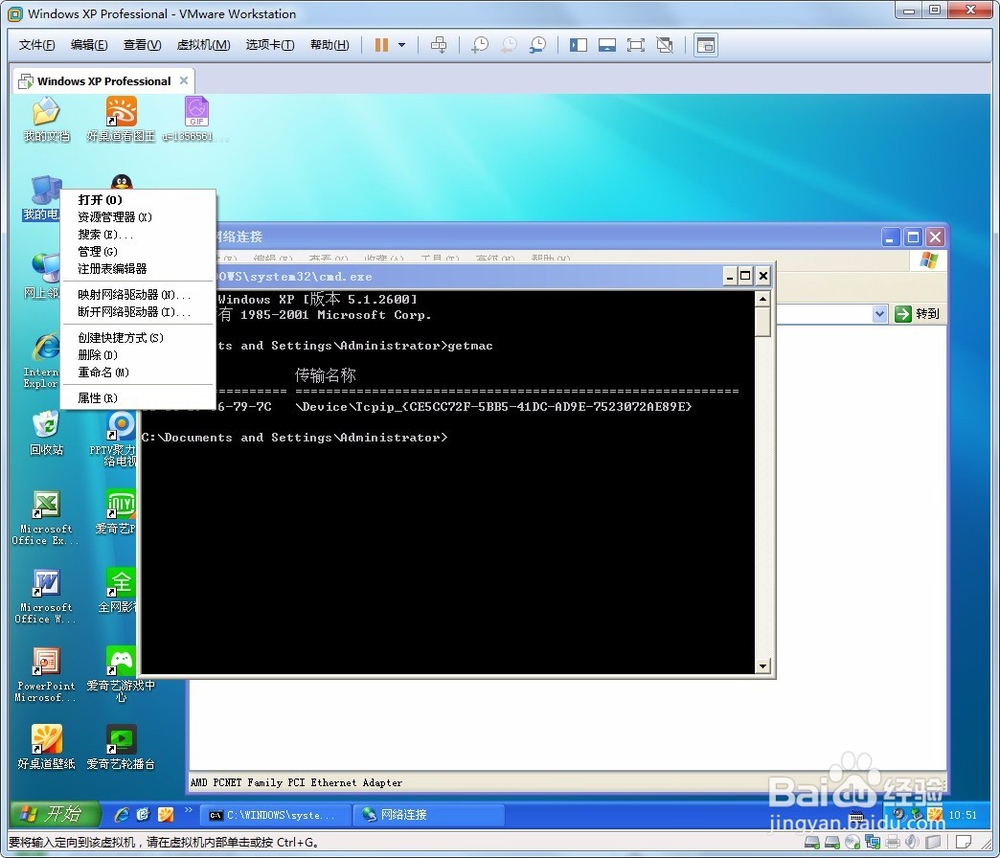1000x858 pixels.
Task: Click the 爱奇艺轮播台 desktop icon
Action: [121, 746]
